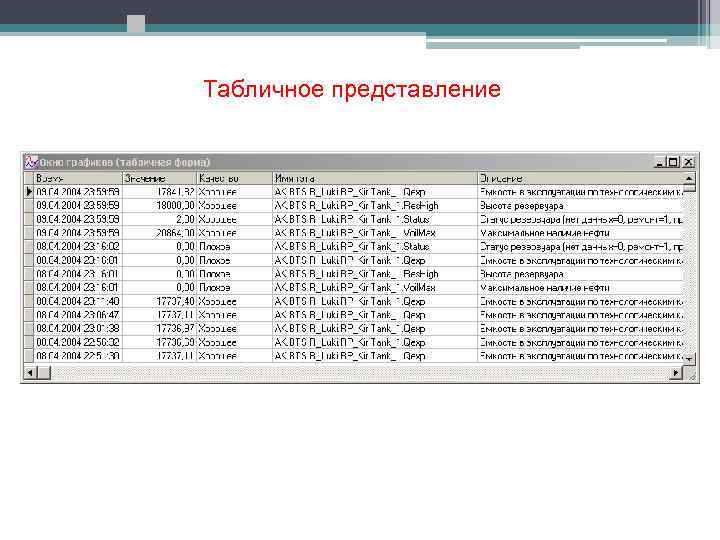Select time cell 08.04.2004 22:56:32
Image resolution: width=720 pixels, height=540 pixels.
click(x=79, y=342)
